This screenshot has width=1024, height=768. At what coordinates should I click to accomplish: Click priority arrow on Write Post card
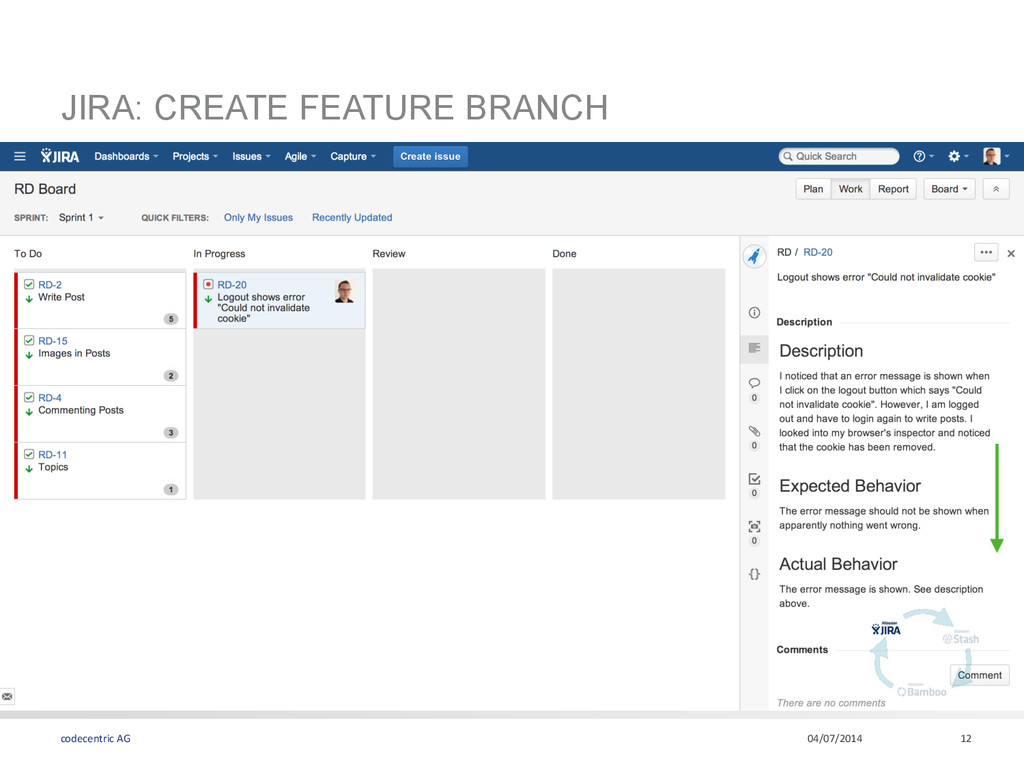click(29, 299)
